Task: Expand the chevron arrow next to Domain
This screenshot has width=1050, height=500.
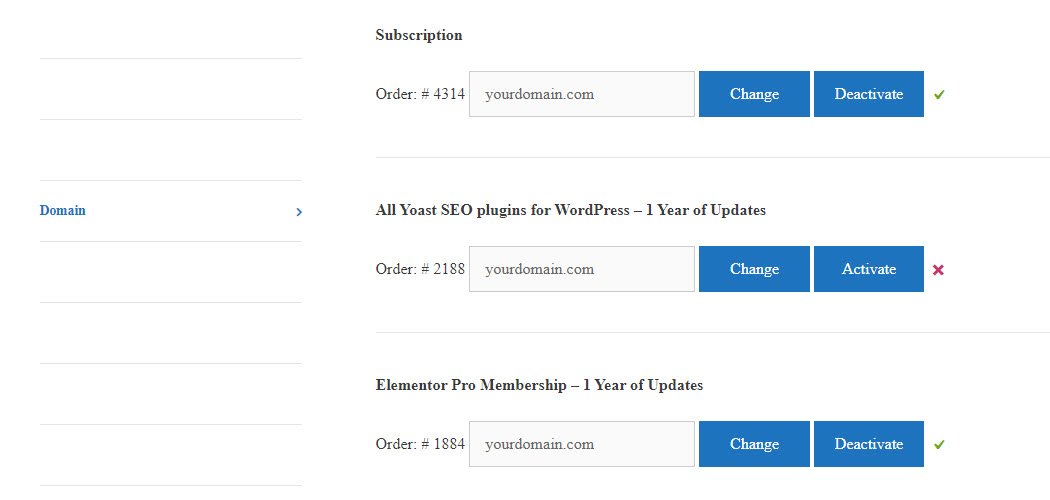Action: pyautogui.click(x=299, y=212)
